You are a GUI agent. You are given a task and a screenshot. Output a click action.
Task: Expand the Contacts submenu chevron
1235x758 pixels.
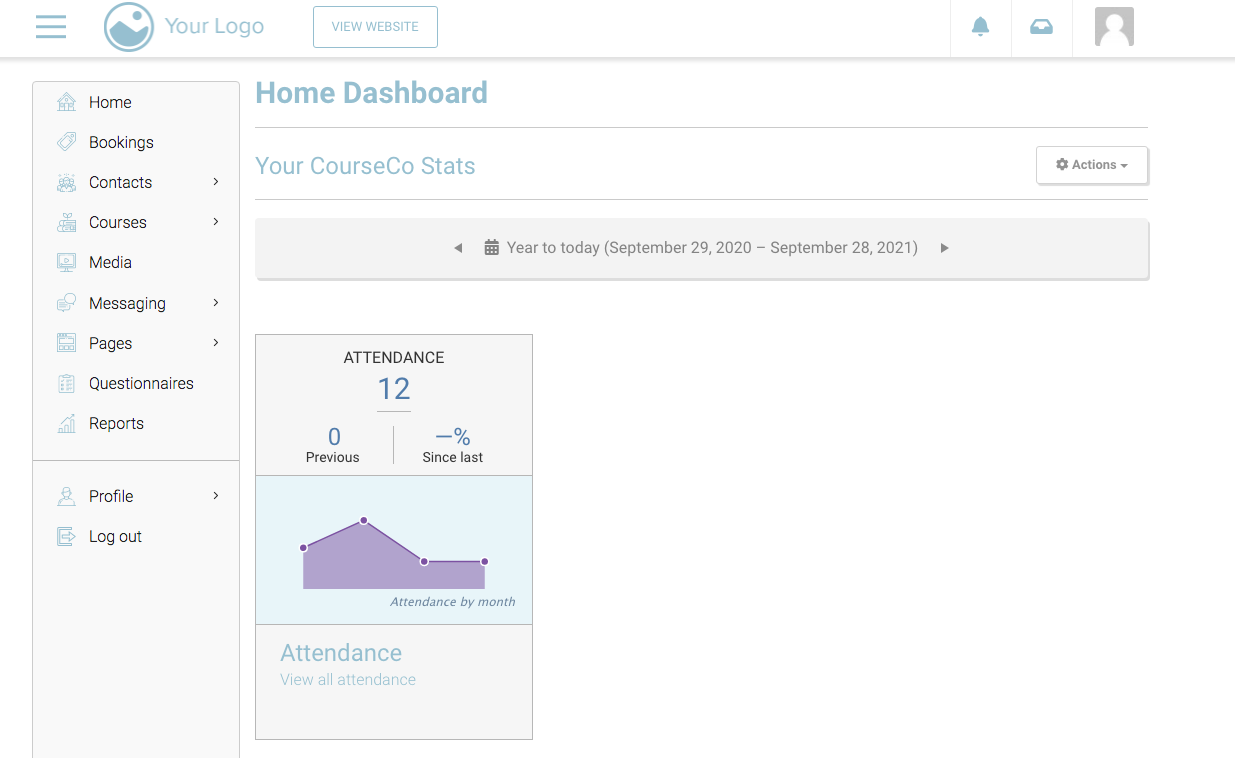(216, 182)
